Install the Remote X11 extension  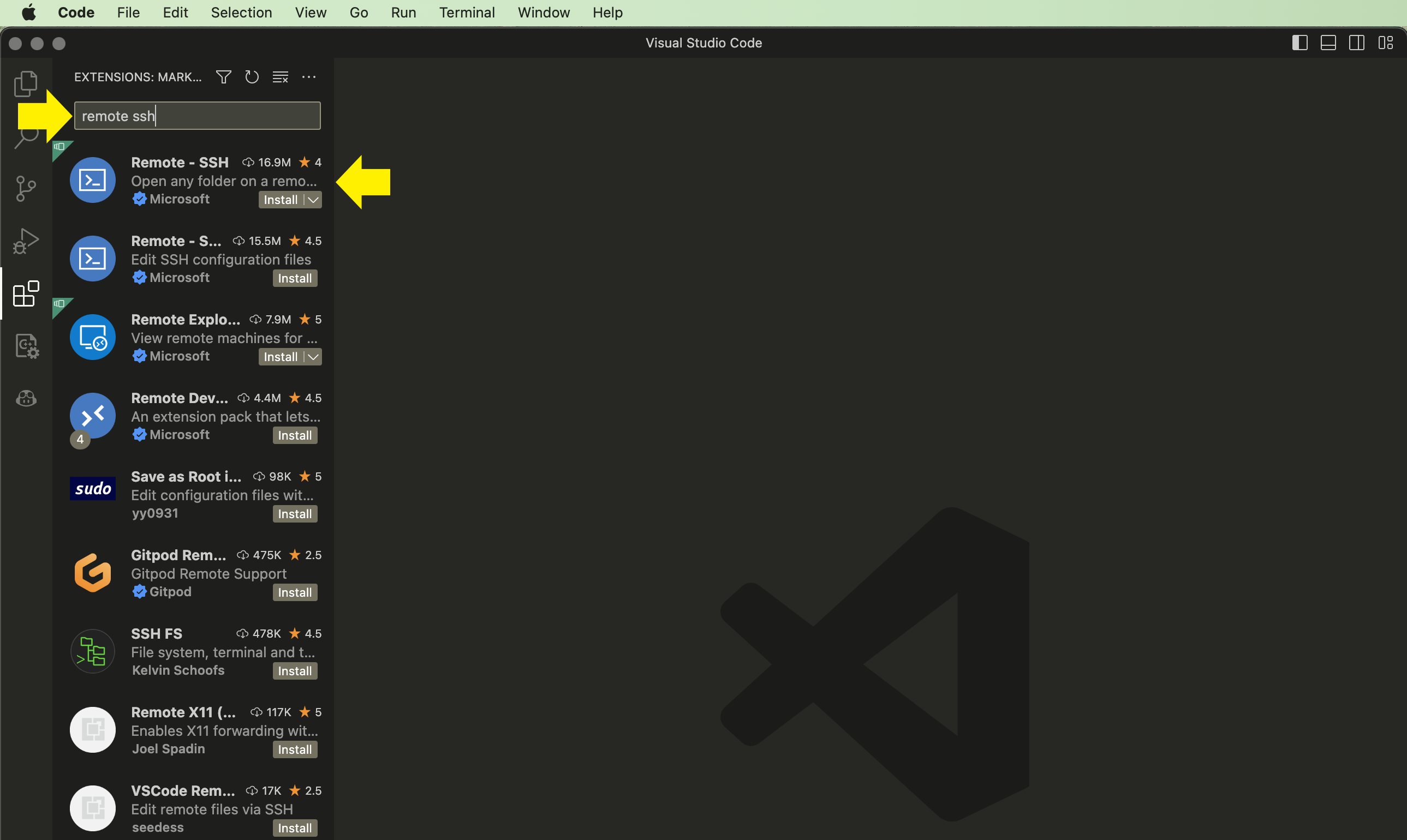pyautogui.click(x=294, y=750)
